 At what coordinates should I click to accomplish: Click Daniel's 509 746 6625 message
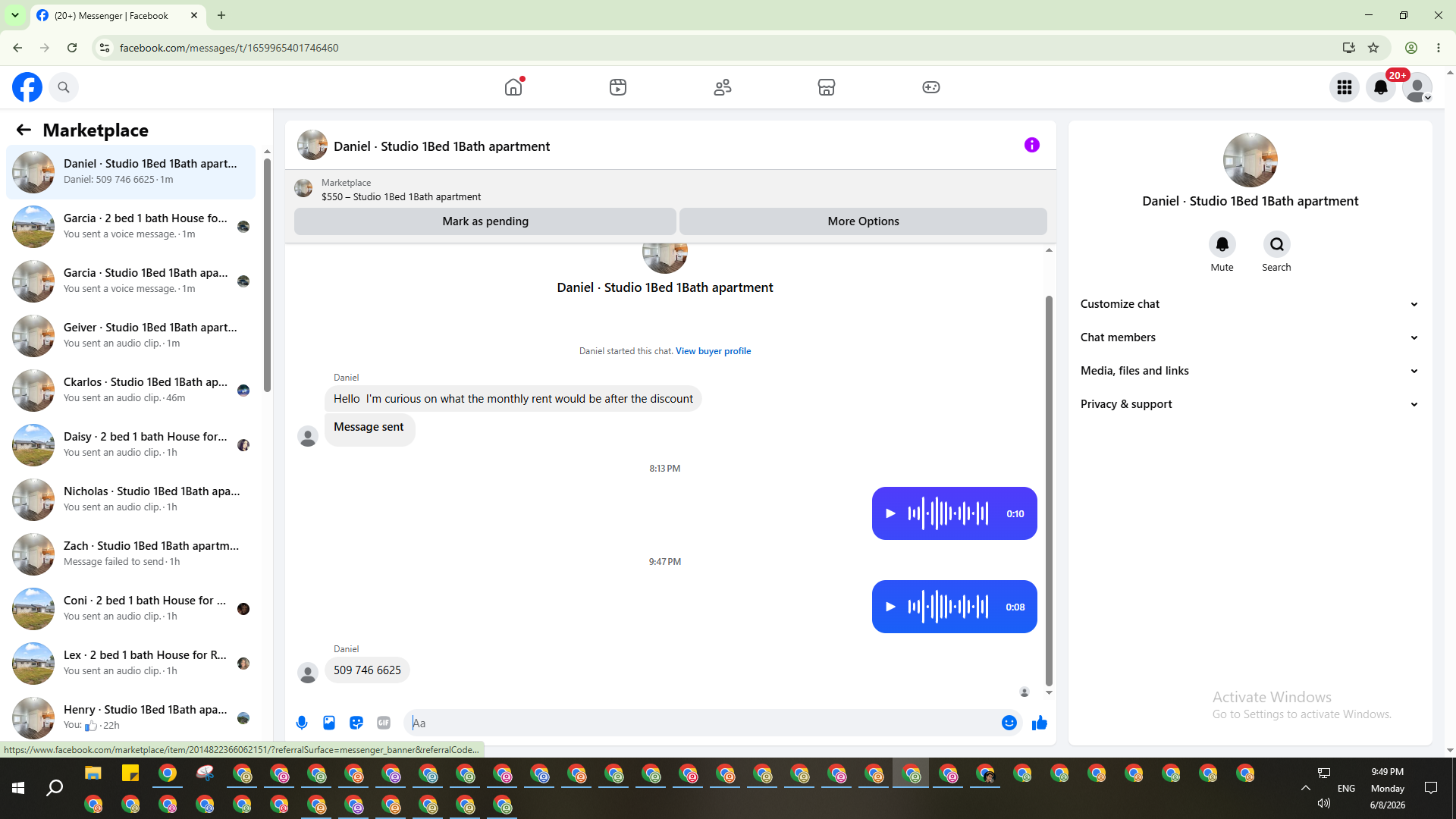click(x=367, y=670)
